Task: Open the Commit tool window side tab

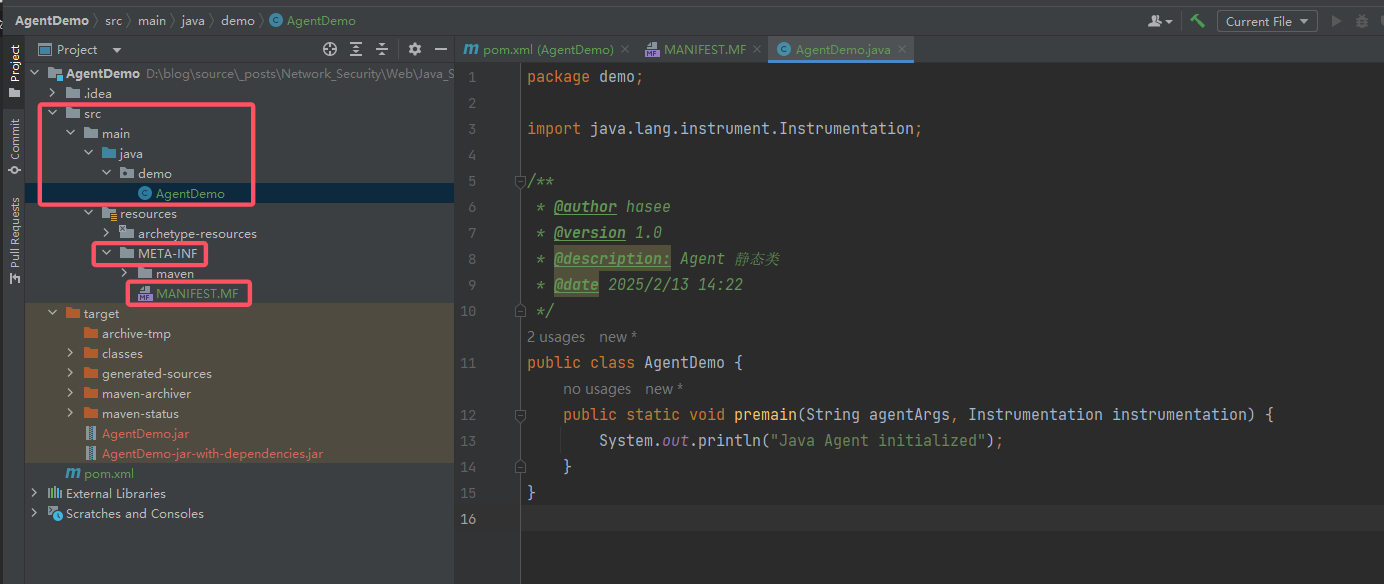Action: point(13,146)
